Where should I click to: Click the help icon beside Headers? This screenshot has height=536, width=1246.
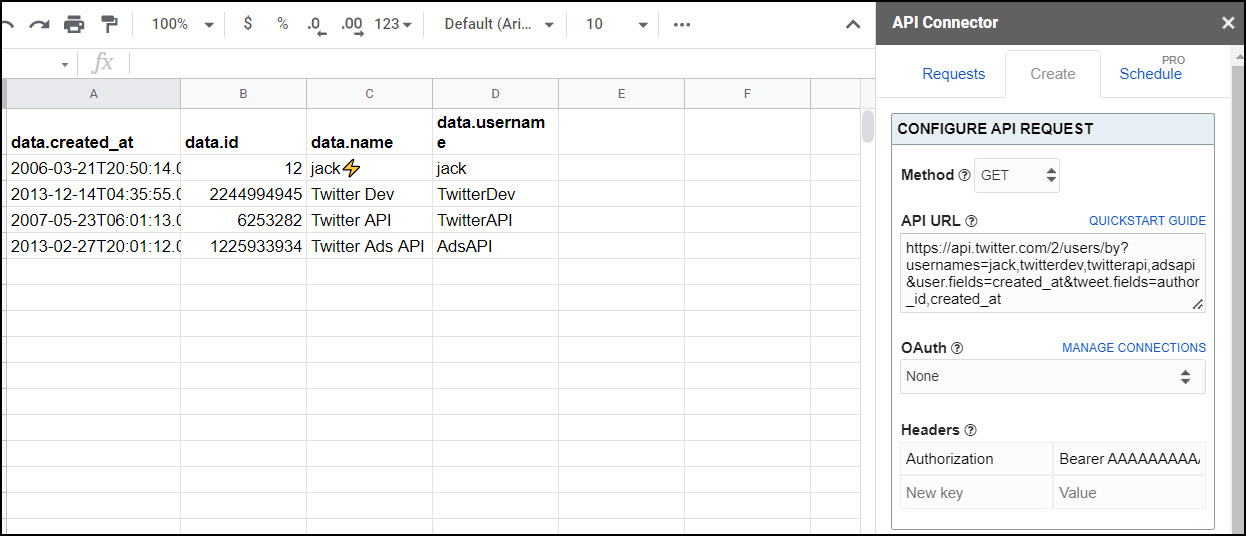coord(970,430)
